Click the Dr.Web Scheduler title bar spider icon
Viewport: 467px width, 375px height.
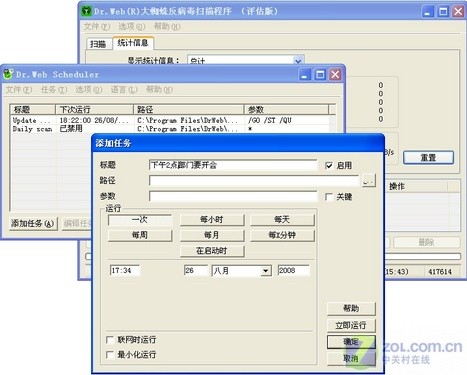(x=8, y=74)
